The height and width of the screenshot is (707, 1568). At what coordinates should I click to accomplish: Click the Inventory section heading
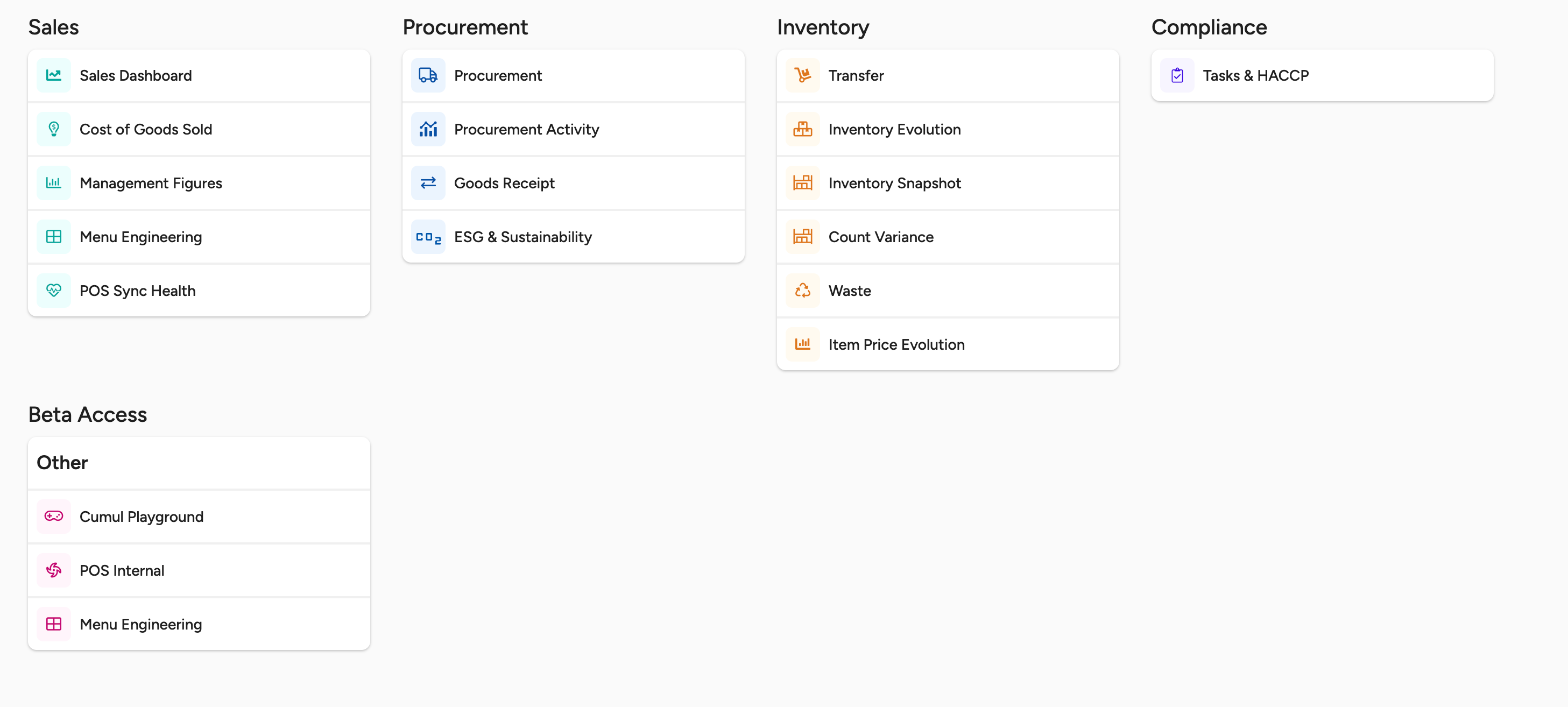click(x=823, y=28)
